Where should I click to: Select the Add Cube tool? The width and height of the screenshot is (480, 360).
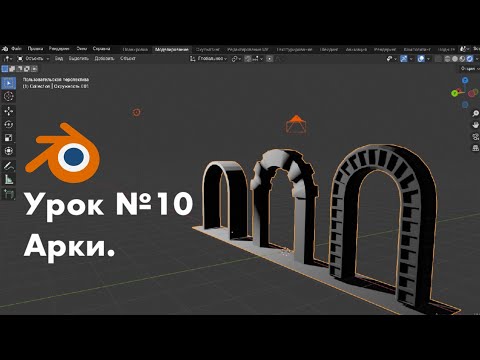pyautogui.click(x=9, y=194)
